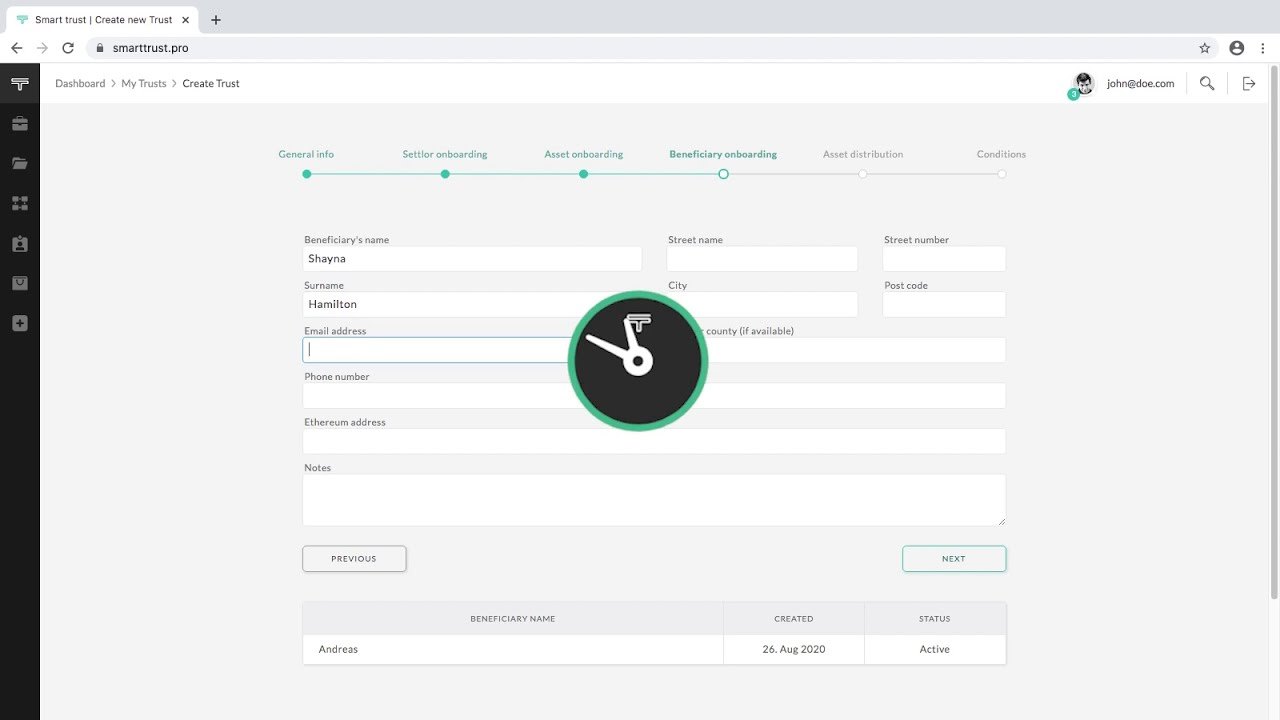Open the dashboard grid icon in sidebar
Viewport: 1280px width, 720px height.
click(x=19, y=203)
